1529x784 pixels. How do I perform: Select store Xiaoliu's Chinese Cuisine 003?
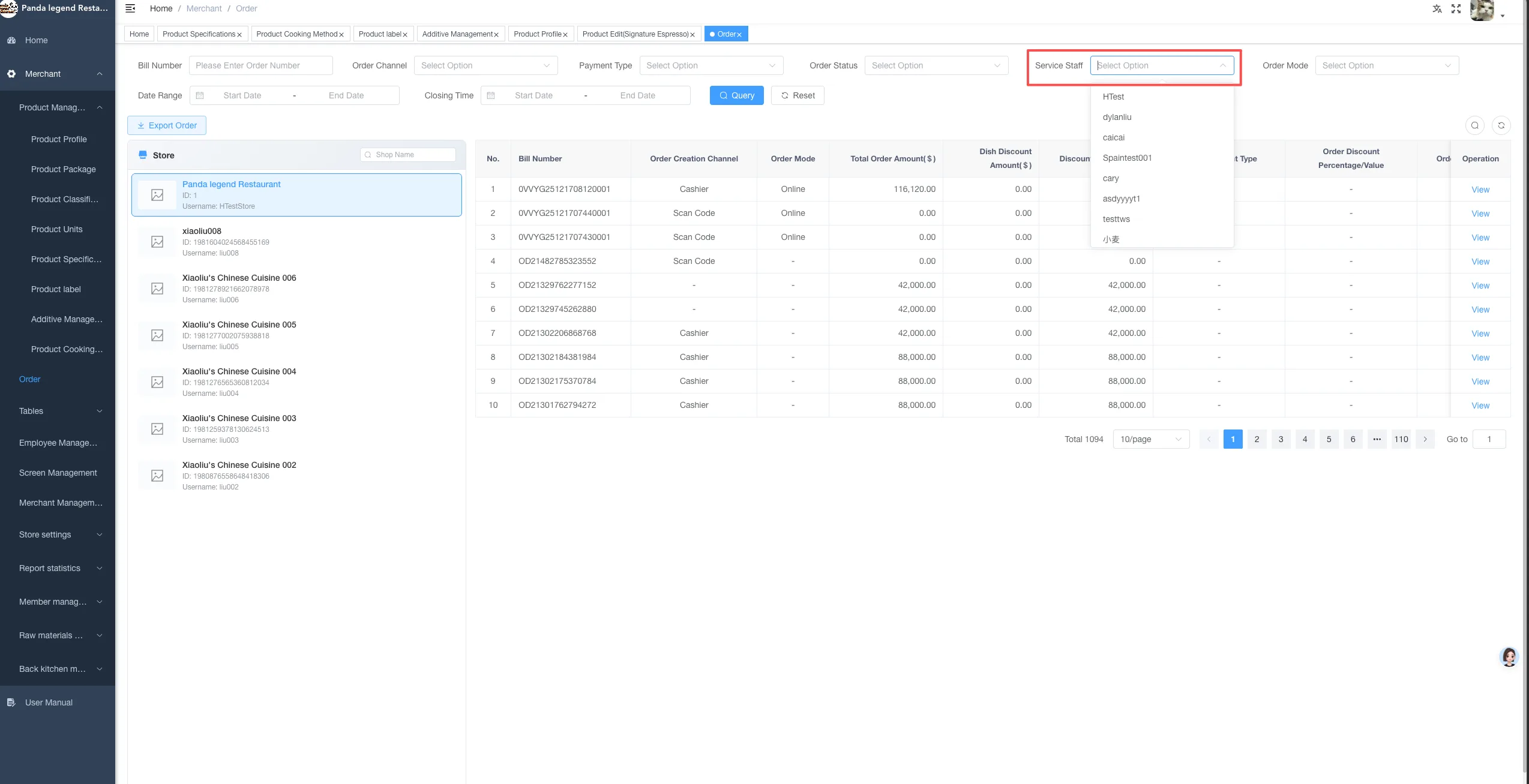(x=296, y=429)
